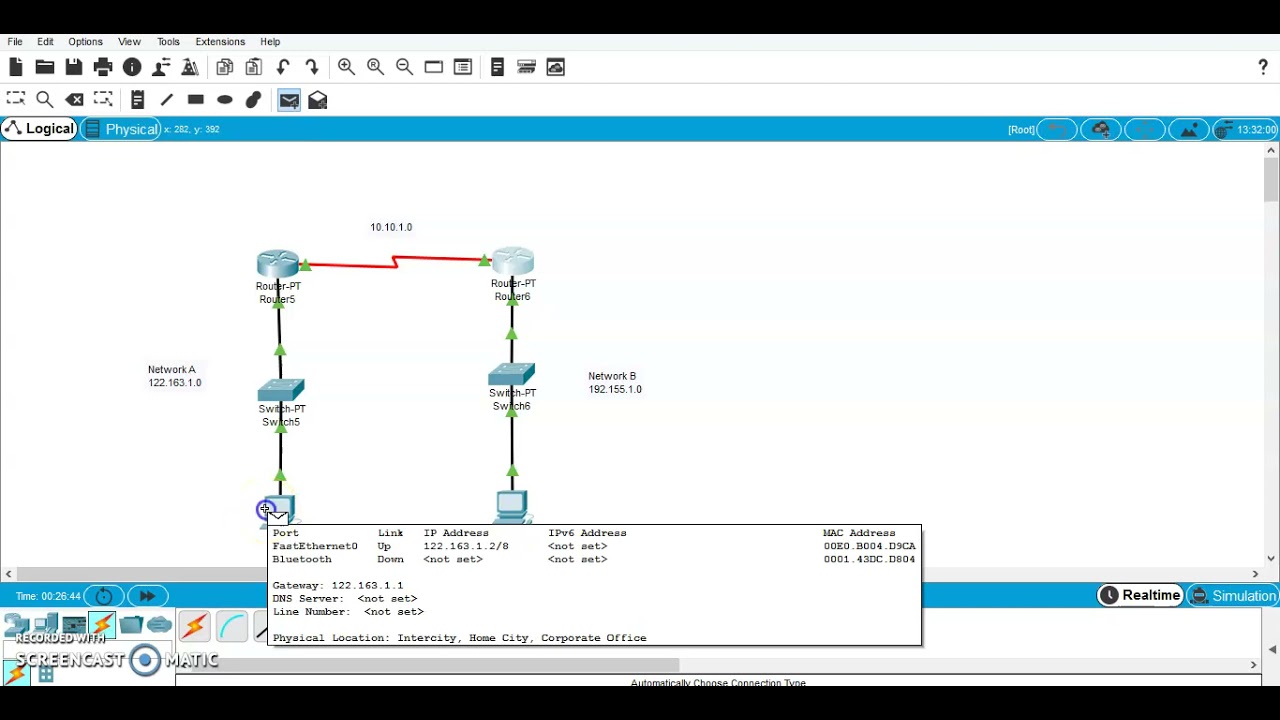Open the File menu
Screen dimensions: 1280x720
pyautogui.click(x=15, y=42)
